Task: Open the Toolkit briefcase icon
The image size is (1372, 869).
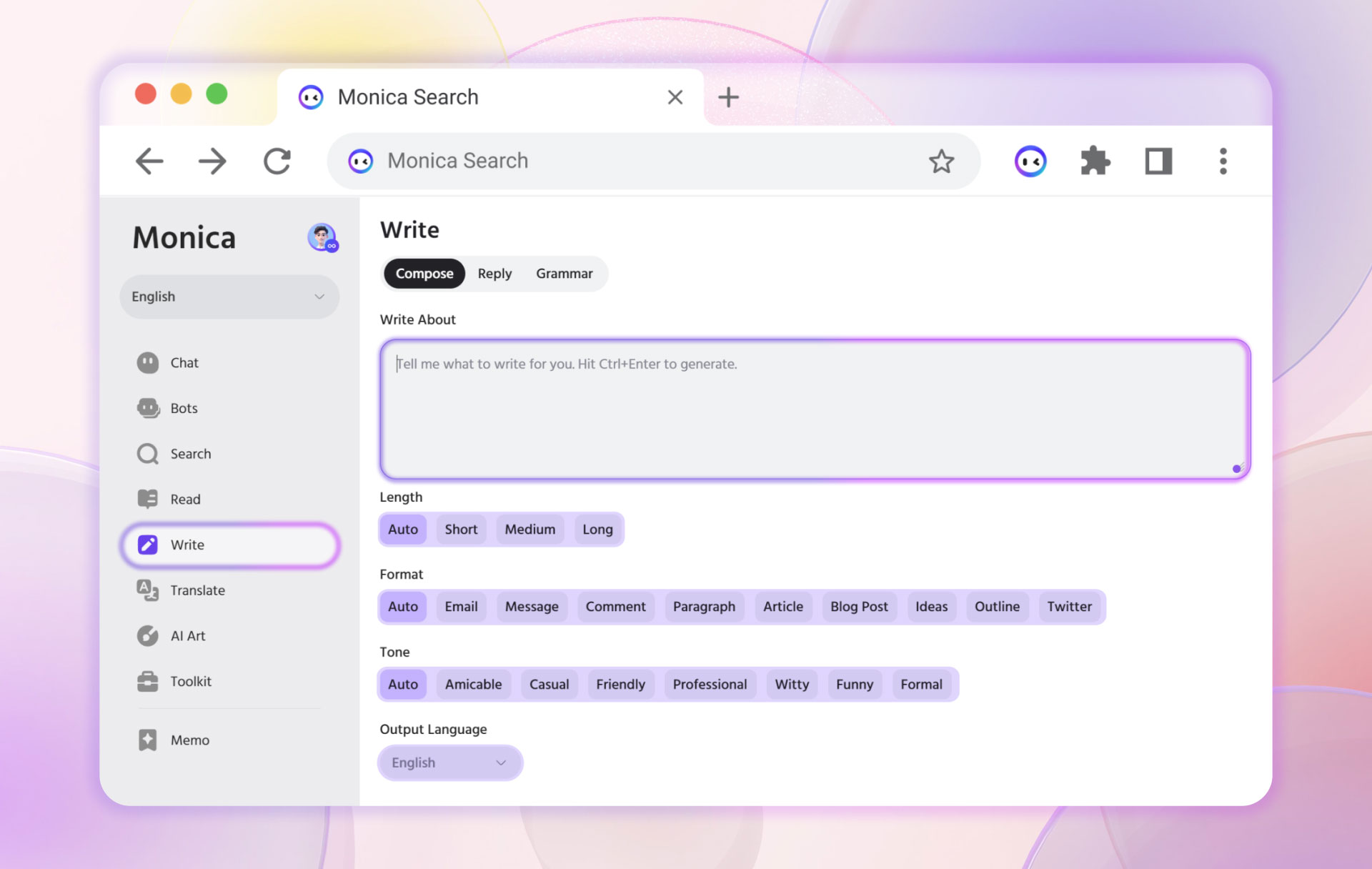Action: tap(148, 681)
